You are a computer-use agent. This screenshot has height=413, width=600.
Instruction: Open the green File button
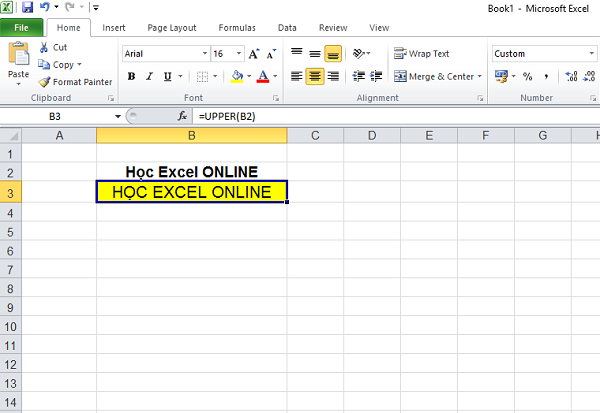[x=22, y=28]
